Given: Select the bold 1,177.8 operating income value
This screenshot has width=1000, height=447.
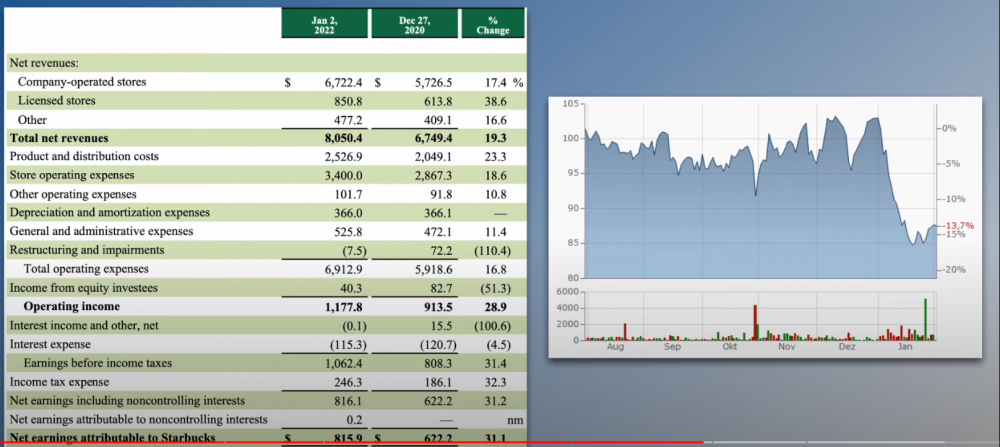Looking at the screenshot, I should pyautogui.click(x=343, y=307).
